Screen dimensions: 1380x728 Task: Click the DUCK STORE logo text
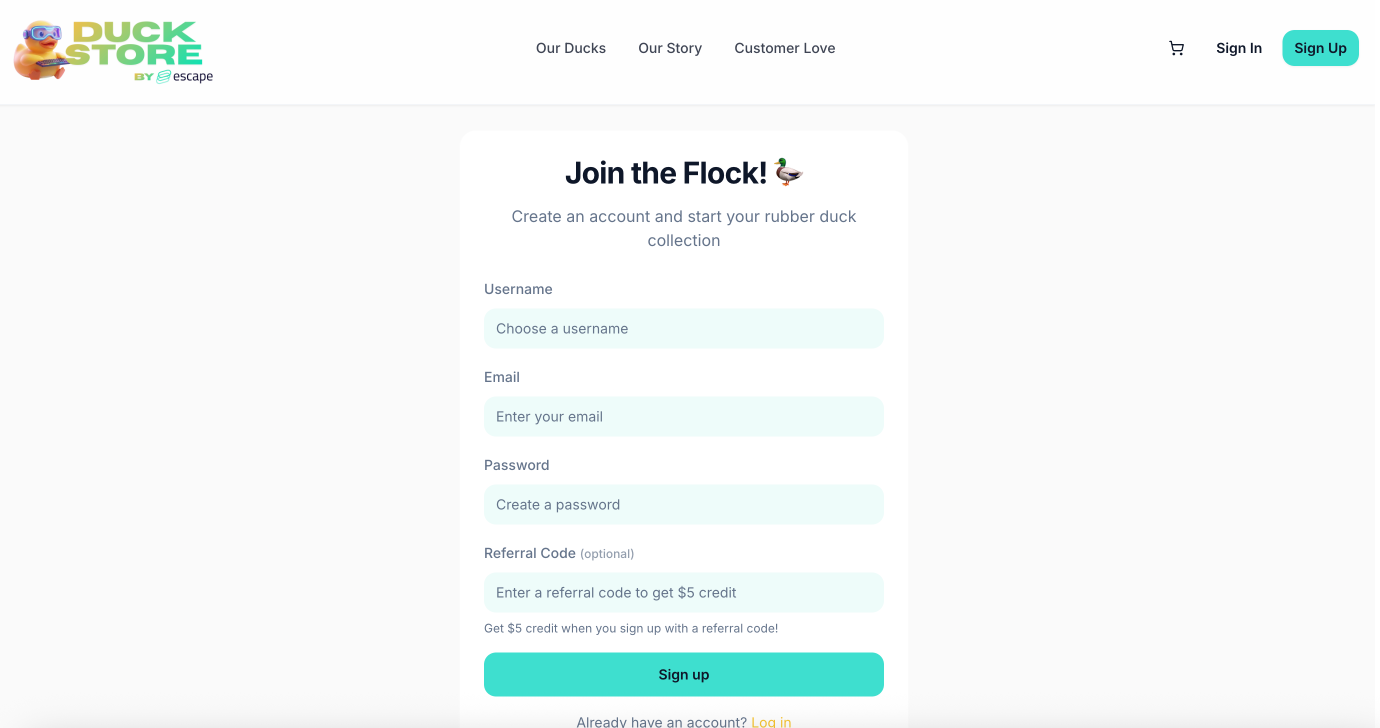(x=136, y=44)
